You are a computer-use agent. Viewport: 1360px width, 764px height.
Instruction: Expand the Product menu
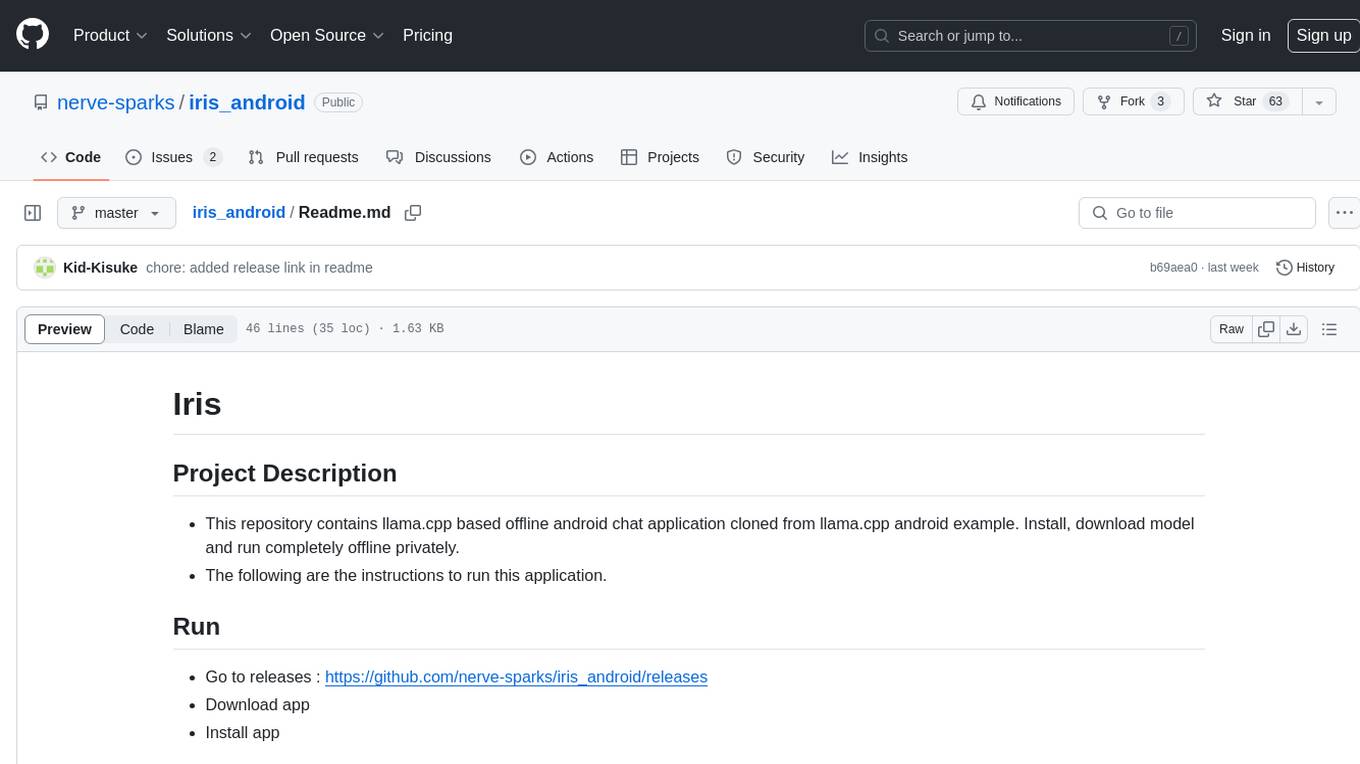coord(110,35)
